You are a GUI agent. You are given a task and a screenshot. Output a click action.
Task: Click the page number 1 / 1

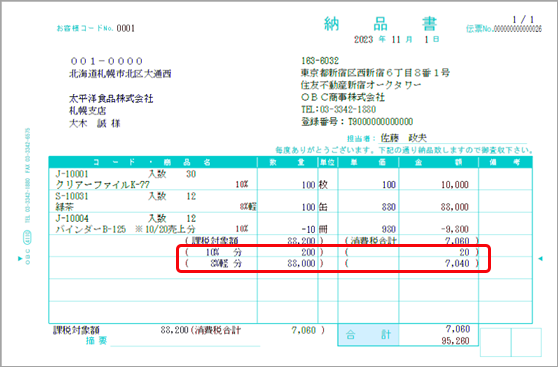click(x=523, y=20)
